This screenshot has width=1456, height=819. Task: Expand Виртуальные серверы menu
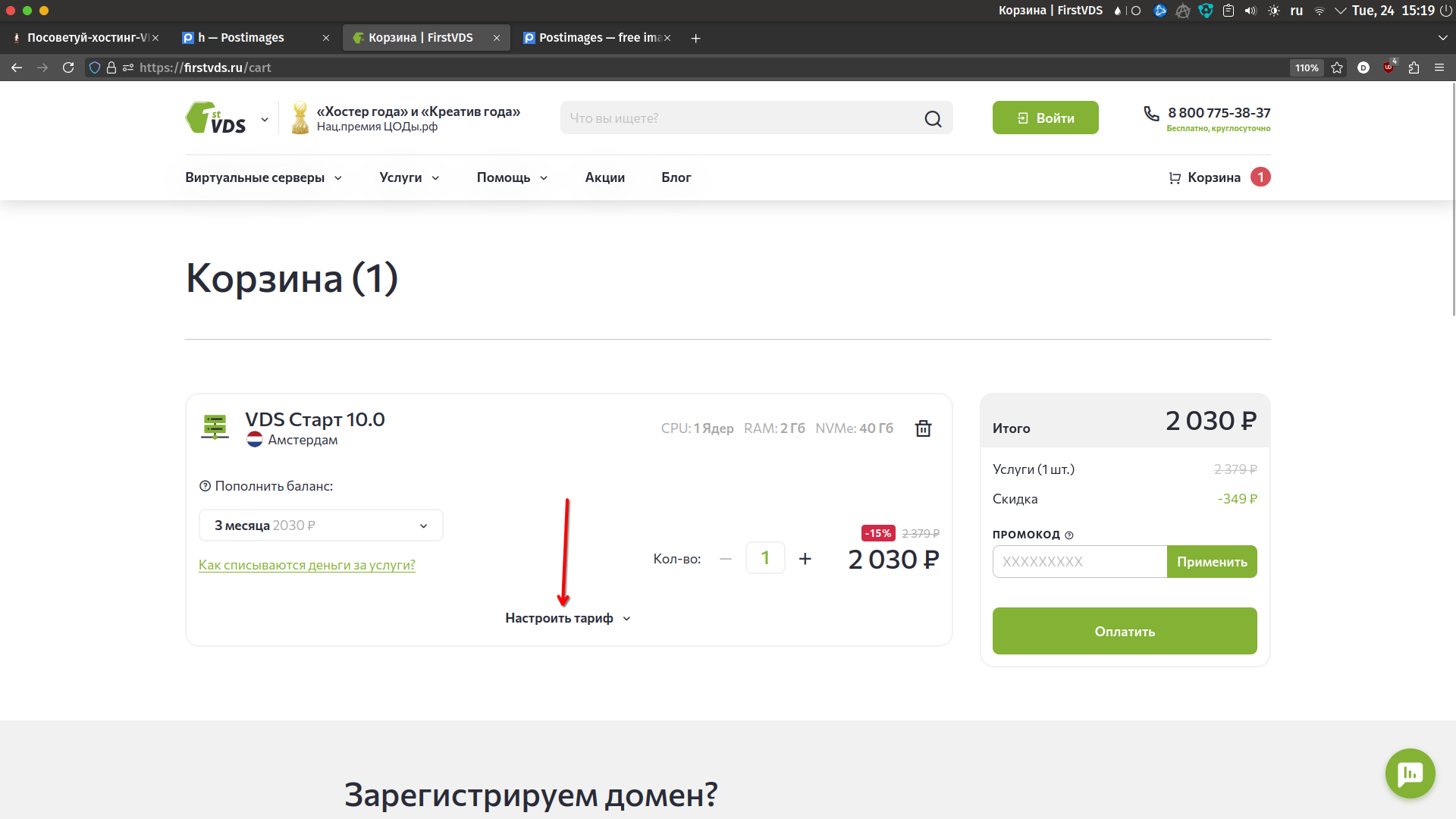coord(264,177)
